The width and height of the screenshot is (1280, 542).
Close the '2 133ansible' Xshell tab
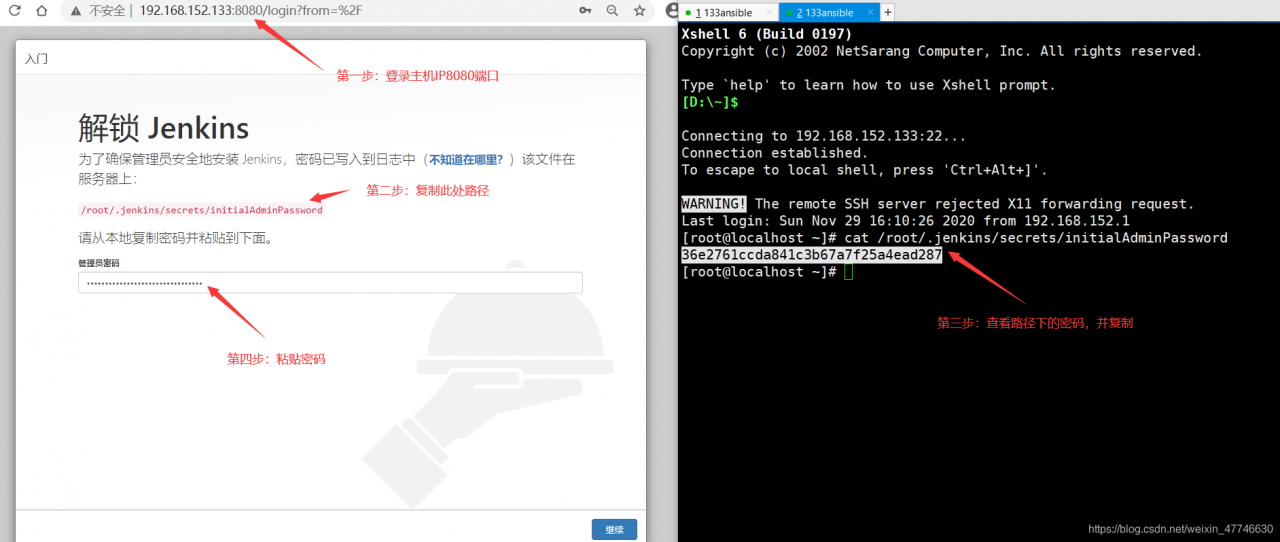[873, 12]
